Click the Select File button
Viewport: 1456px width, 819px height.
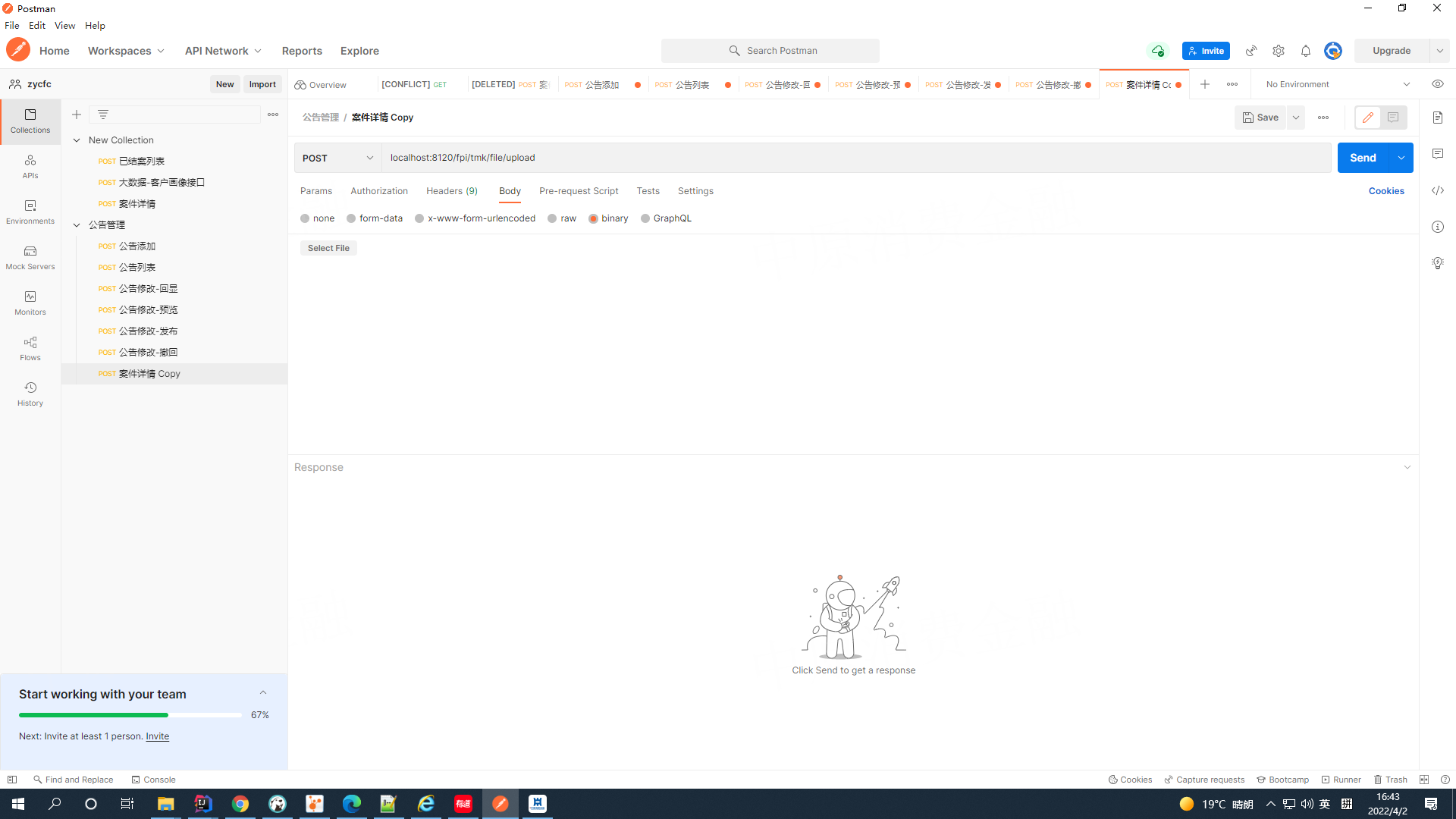point(328,248)
